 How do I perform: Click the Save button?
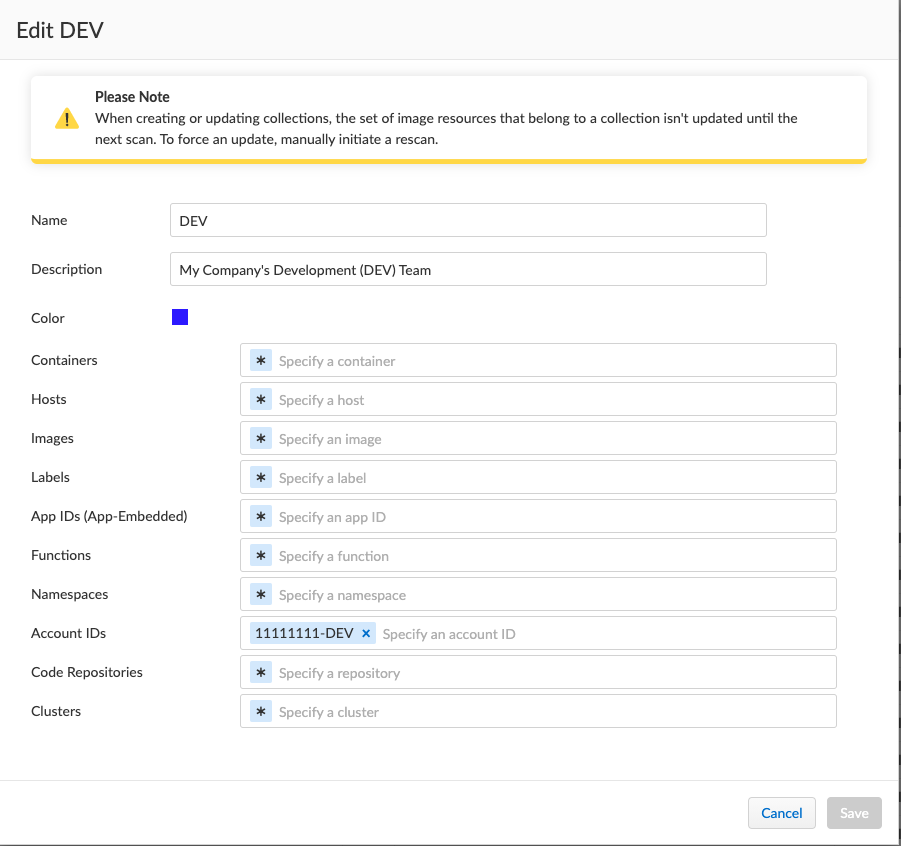(854, 813)
